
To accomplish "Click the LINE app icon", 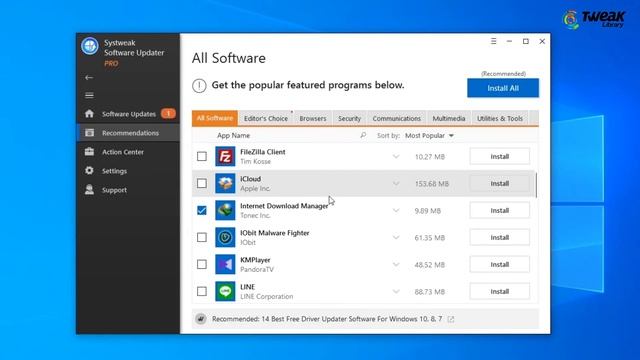I will [225, 291].
